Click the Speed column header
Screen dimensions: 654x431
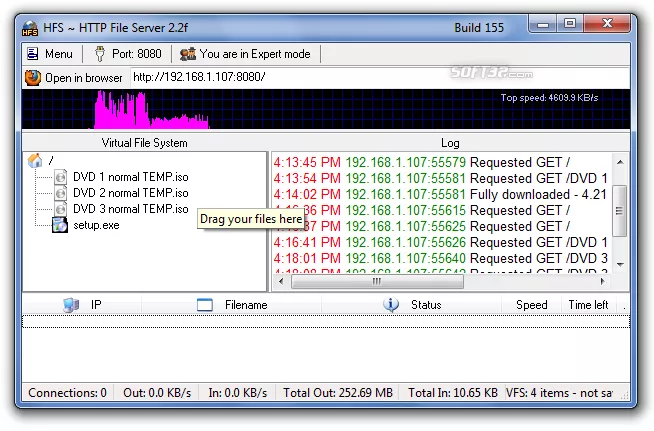[x=531, y=305]
